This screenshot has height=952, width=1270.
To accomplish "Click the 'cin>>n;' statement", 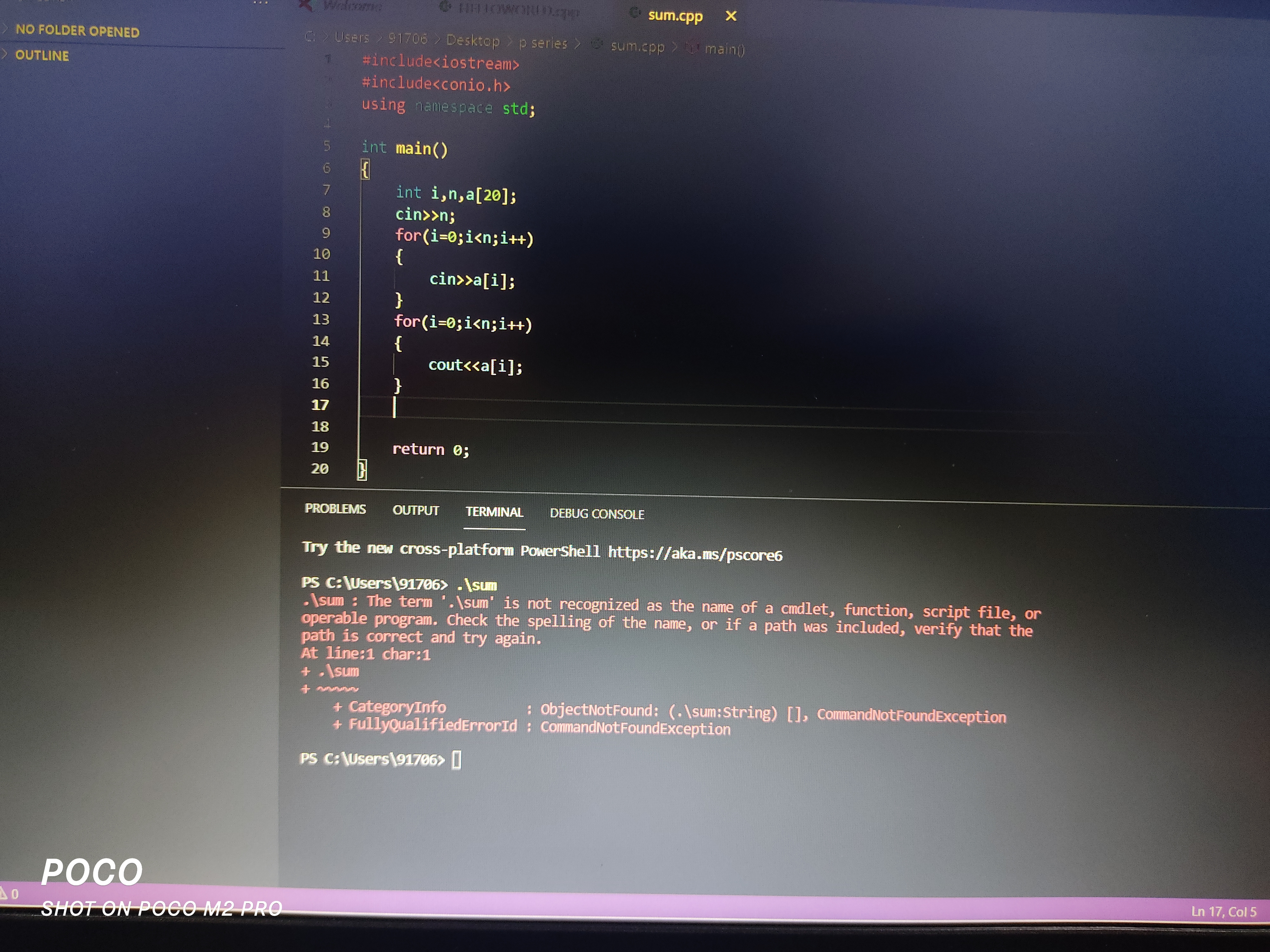I will 425,215.
